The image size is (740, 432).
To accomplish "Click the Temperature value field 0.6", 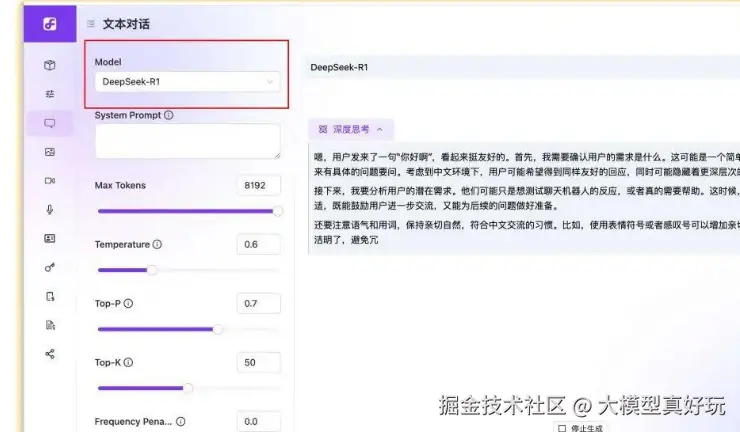I will [x=259, y=244].
